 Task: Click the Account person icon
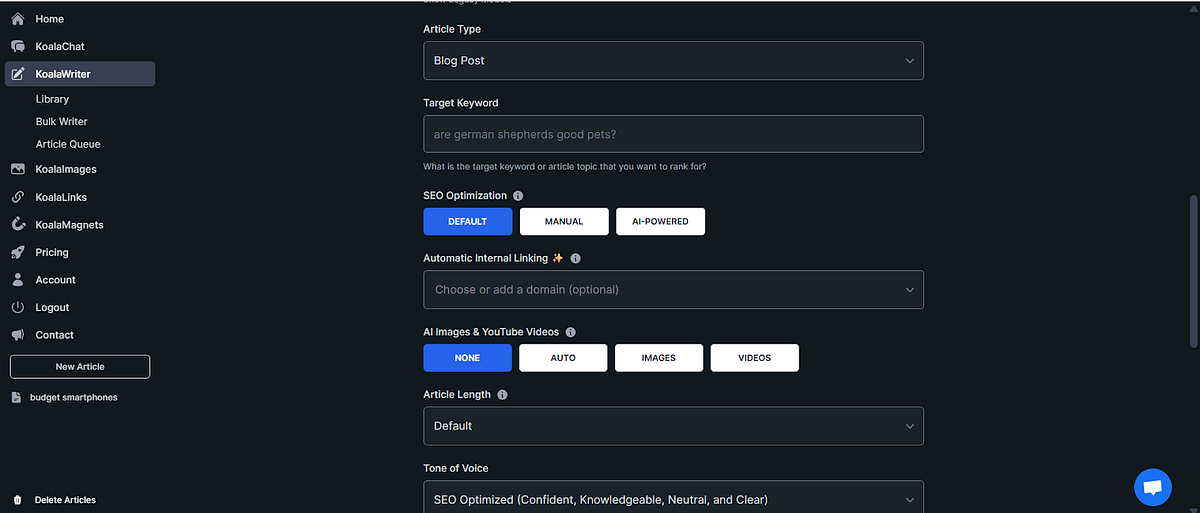[18, 280]
